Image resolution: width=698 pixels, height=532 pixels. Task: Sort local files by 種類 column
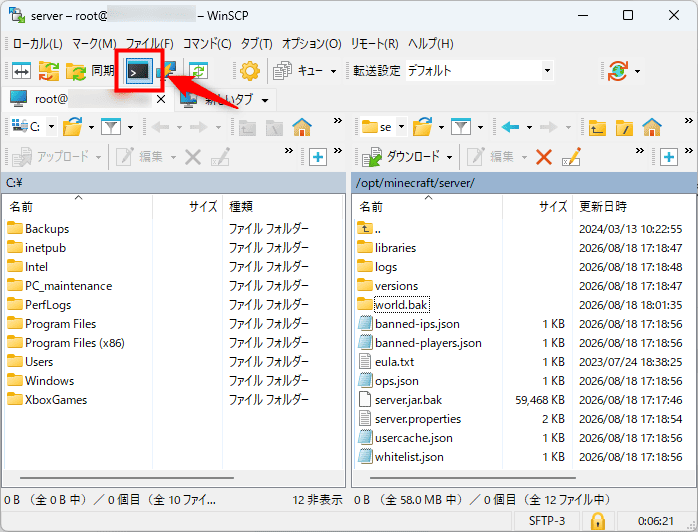click(x=283, y=207)
